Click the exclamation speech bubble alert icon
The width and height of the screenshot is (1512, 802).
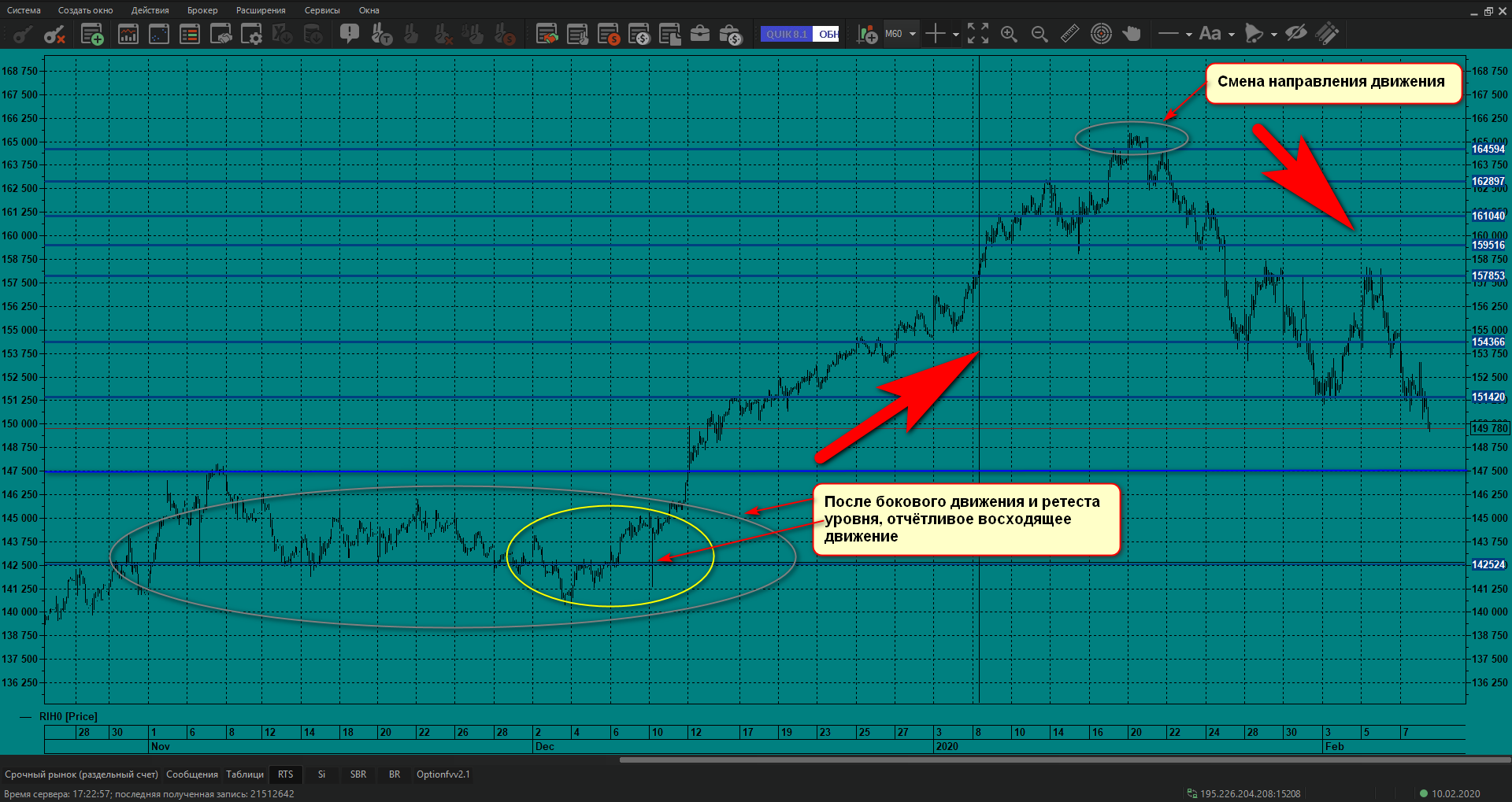(x=350, y=34)
